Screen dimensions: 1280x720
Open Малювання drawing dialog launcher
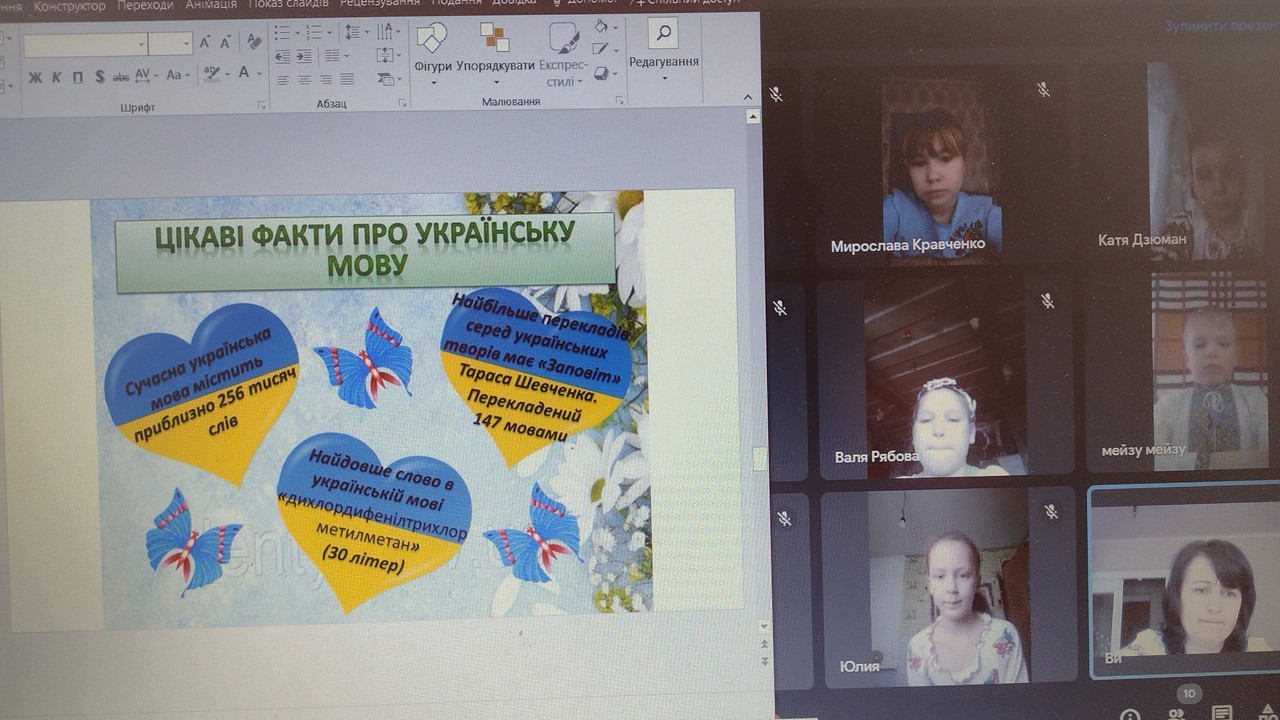[620, 100]
